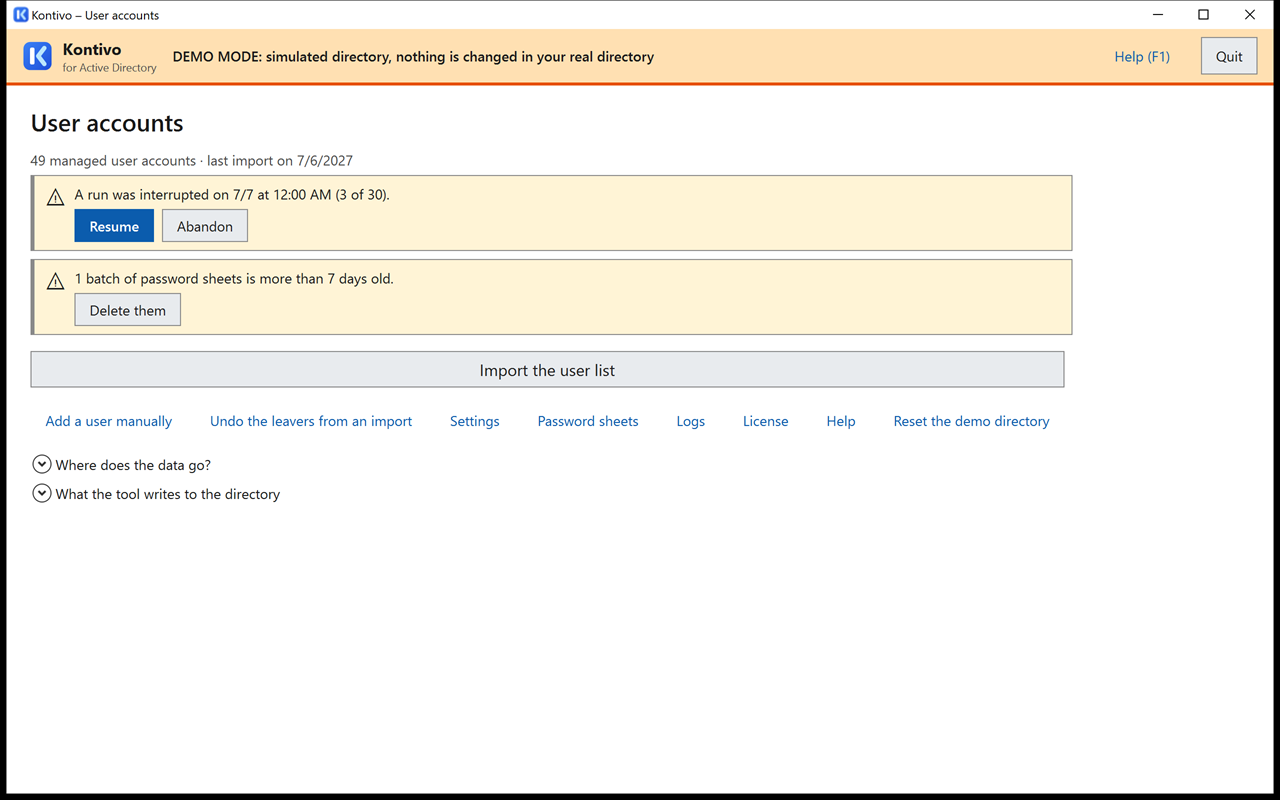Viewport: 1280px width, 800px height.
Task: Click "1 batch of password sheets" message
Action: [234, 278]
